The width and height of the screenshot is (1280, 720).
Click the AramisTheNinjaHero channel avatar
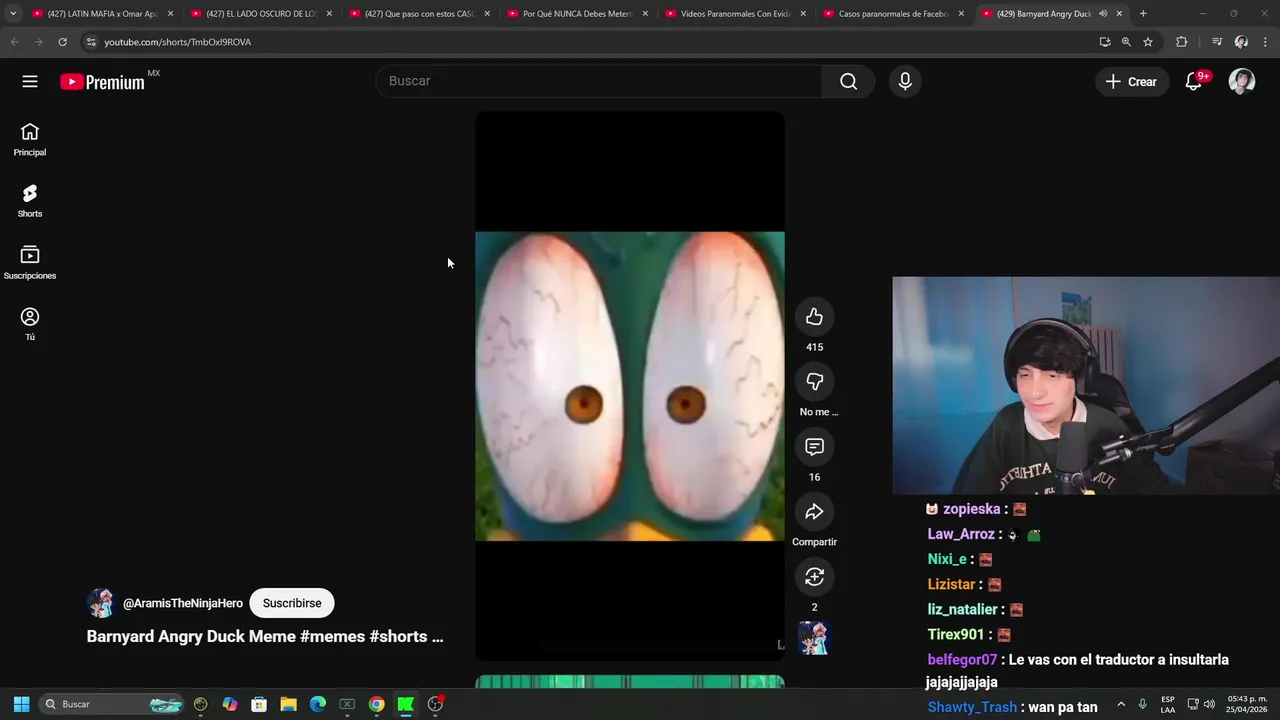pos(101,603)
